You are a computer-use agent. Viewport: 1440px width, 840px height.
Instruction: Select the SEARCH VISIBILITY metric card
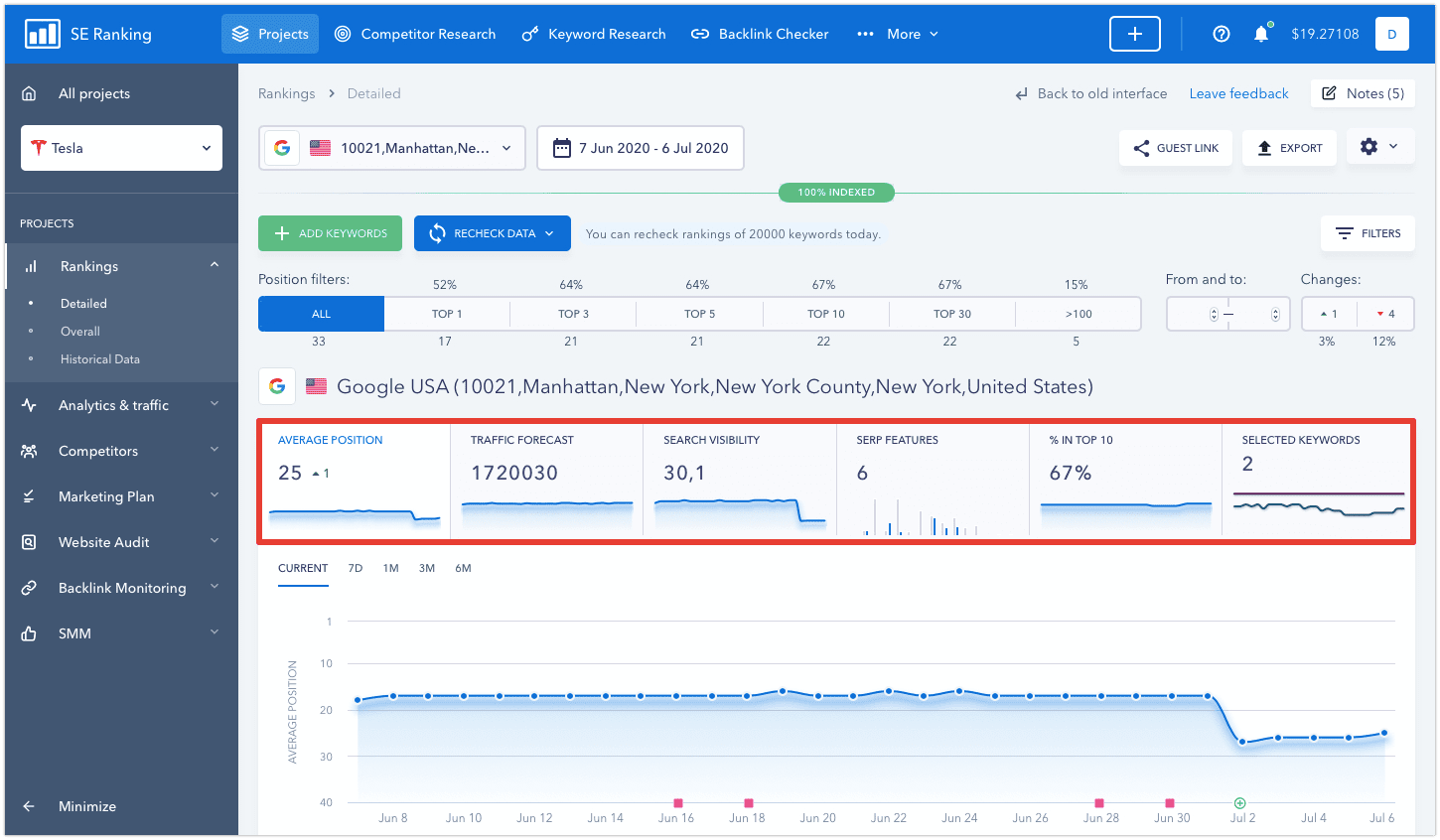(x=740, y=482)
